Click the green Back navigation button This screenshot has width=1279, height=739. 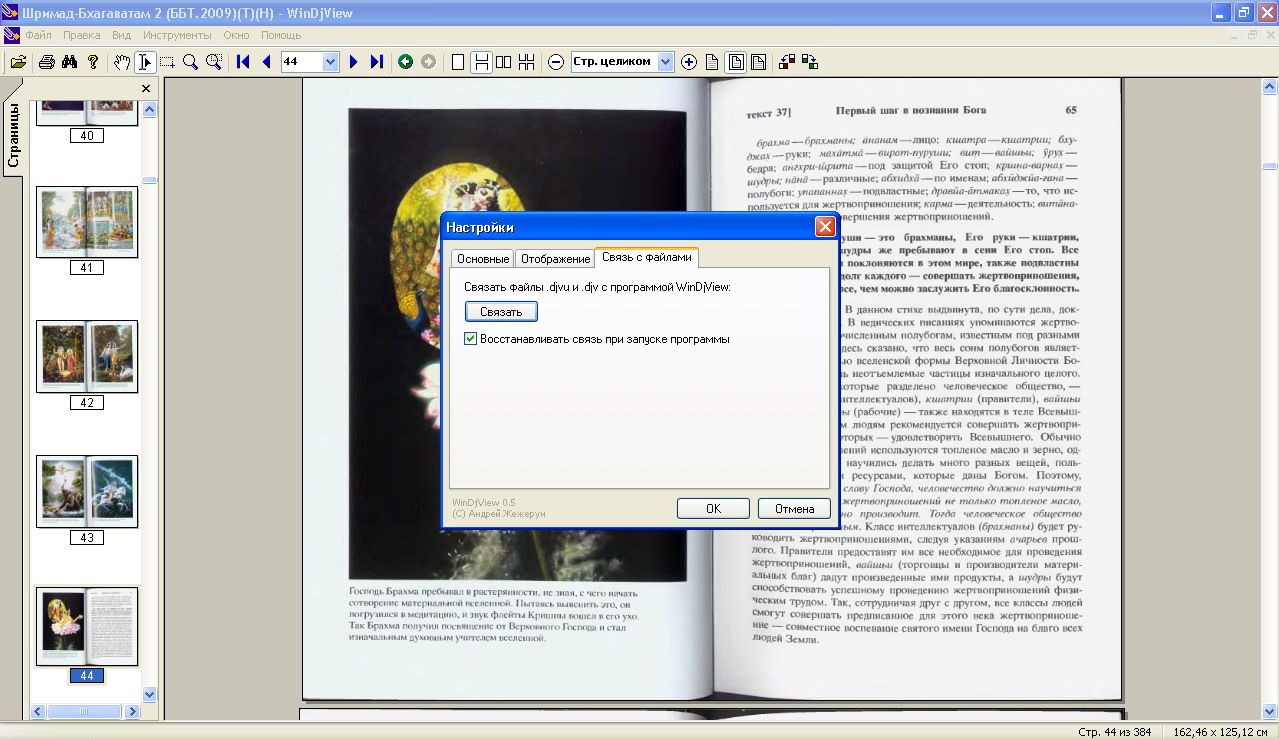coord(405,62)
